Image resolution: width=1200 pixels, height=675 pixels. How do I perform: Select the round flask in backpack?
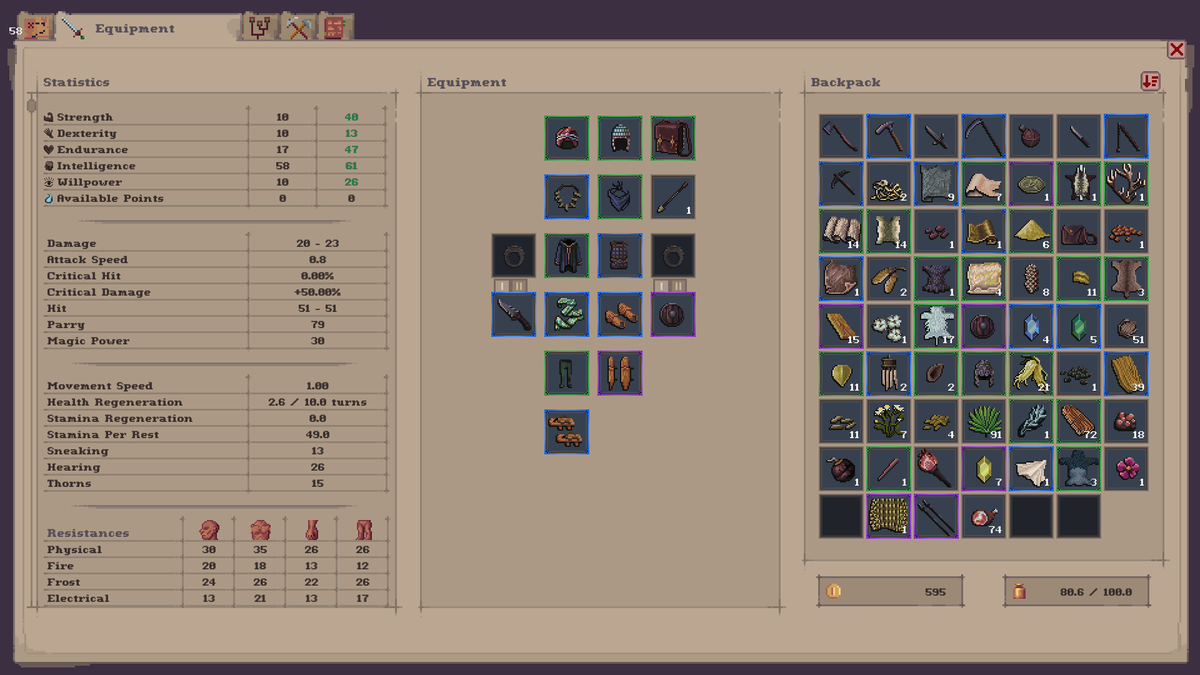click(x=1031, y=136)
